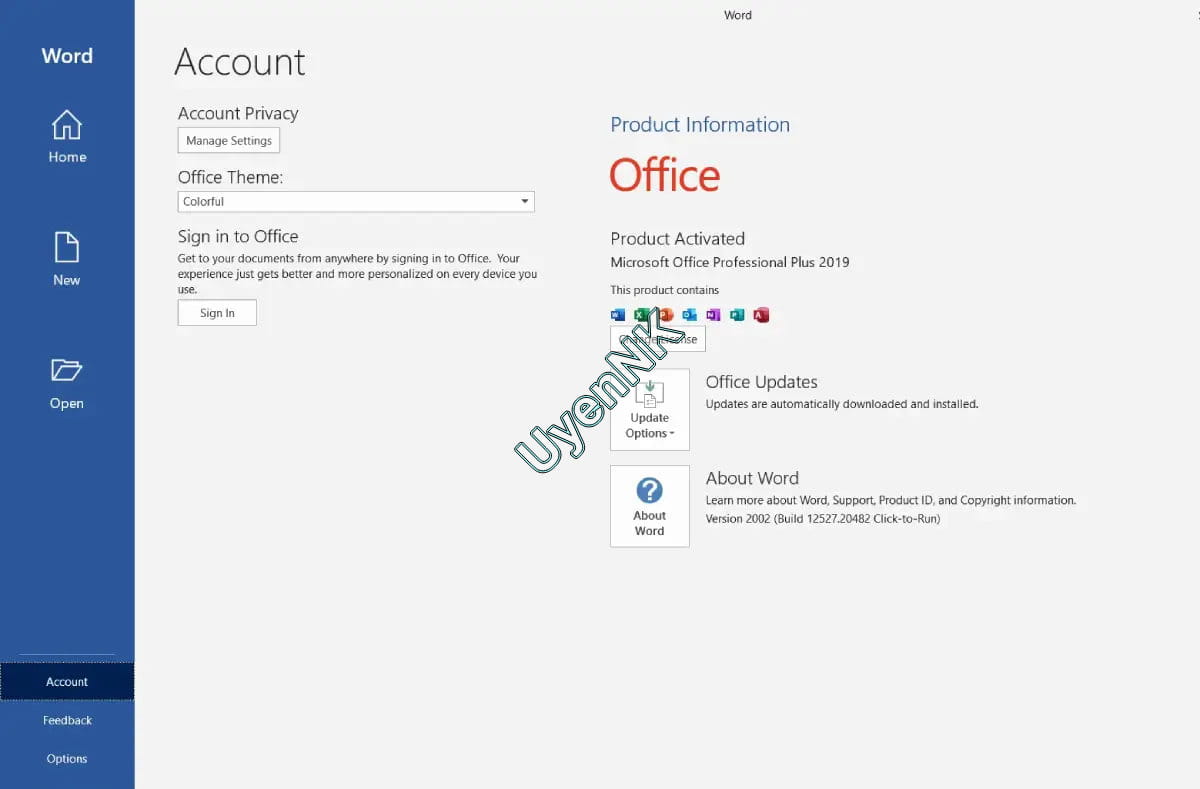1200x789 pixels.
Task: Click the Sign In button
Action: click(217, 313)
